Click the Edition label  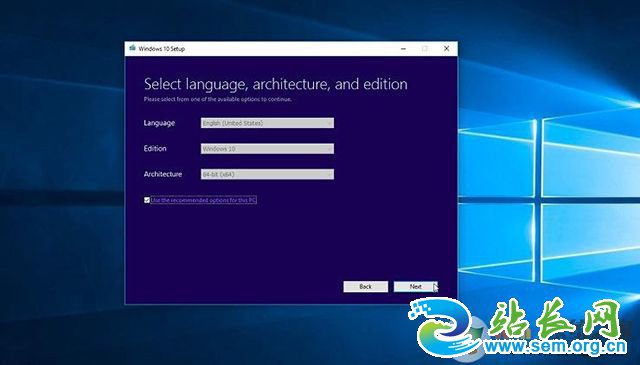coord(155,149)
